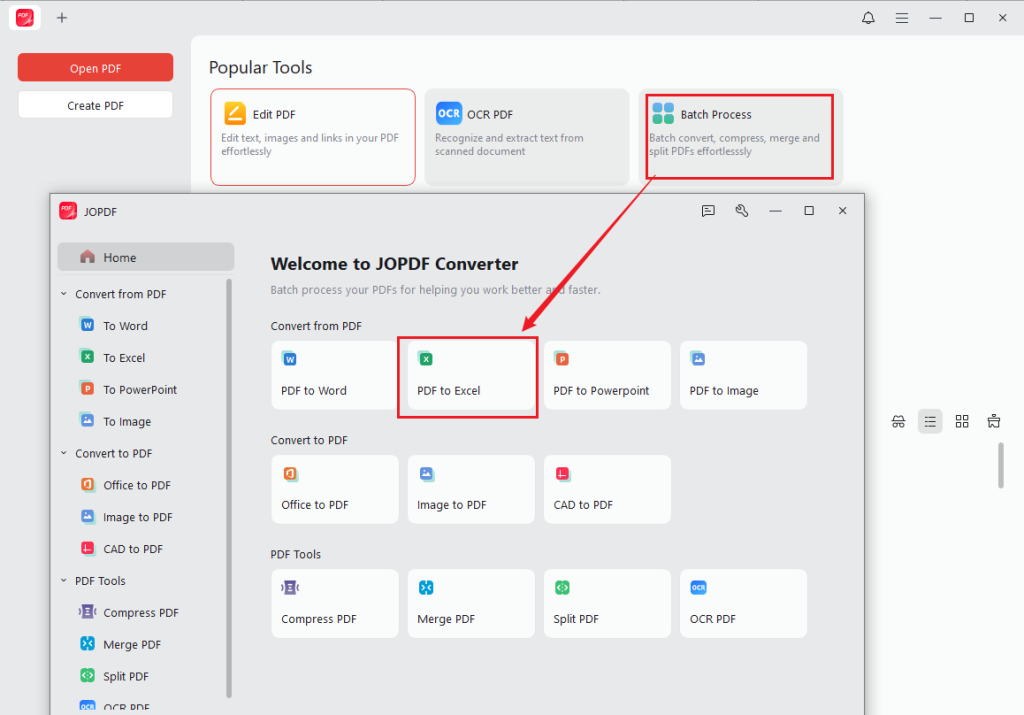1024x715 pixels.
Task: Open the PDF to Powerpoint card
Action: pyautogui.click(x=607, y=375)
